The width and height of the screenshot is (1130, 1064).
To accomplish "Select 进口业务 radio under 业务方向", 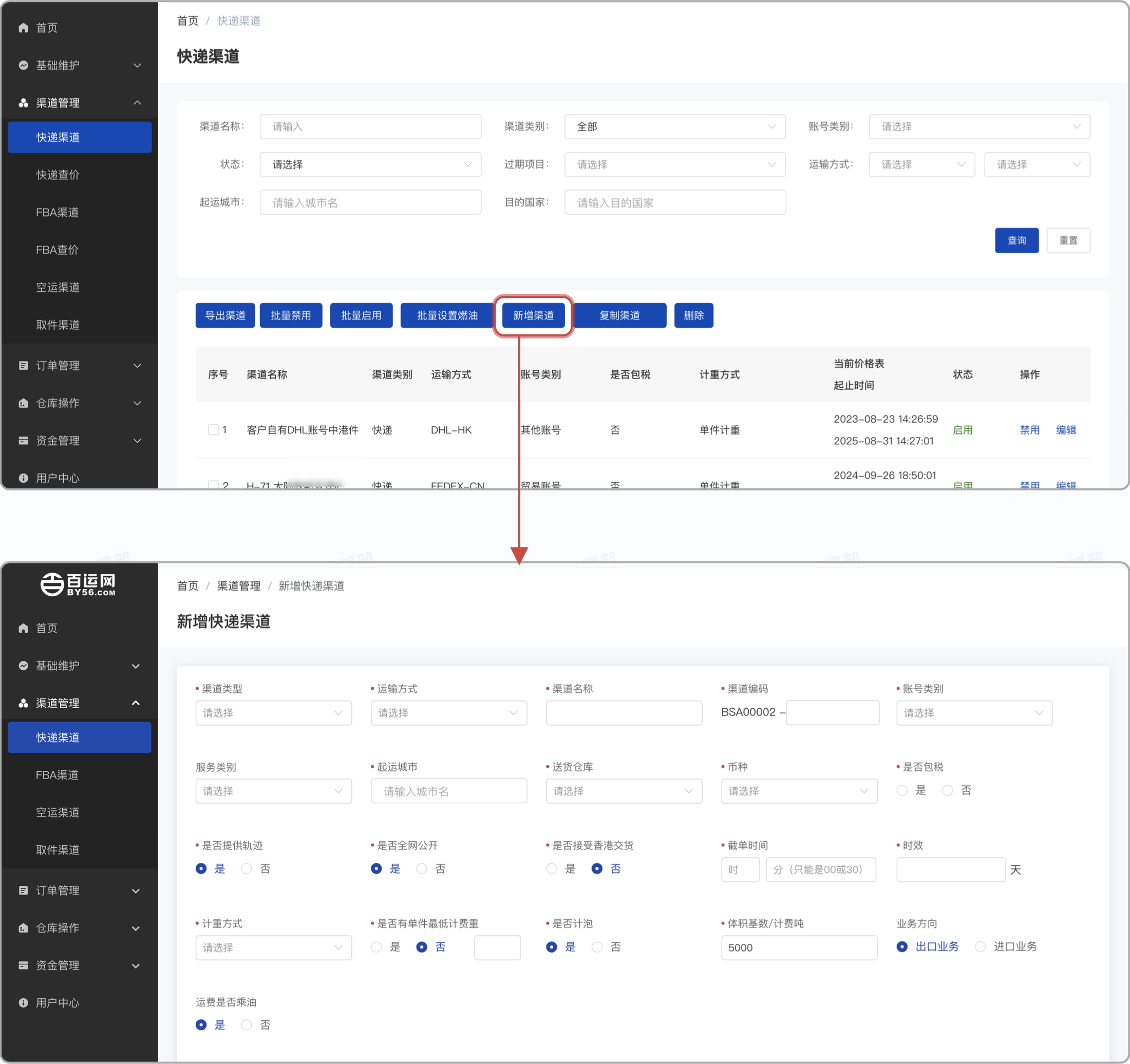I will [981, 947].
